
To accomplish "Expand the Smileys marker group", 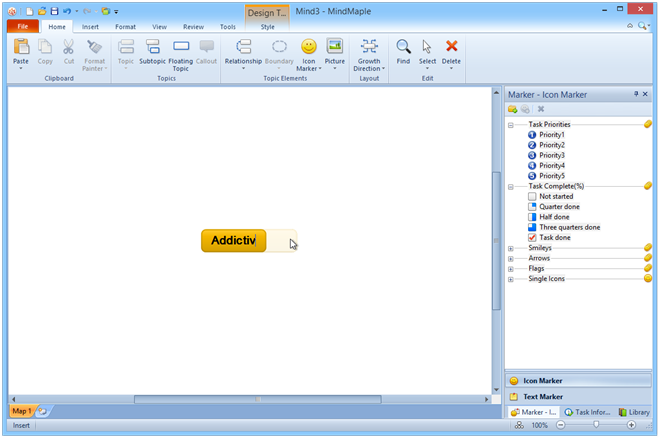I will tap(511, 248).
